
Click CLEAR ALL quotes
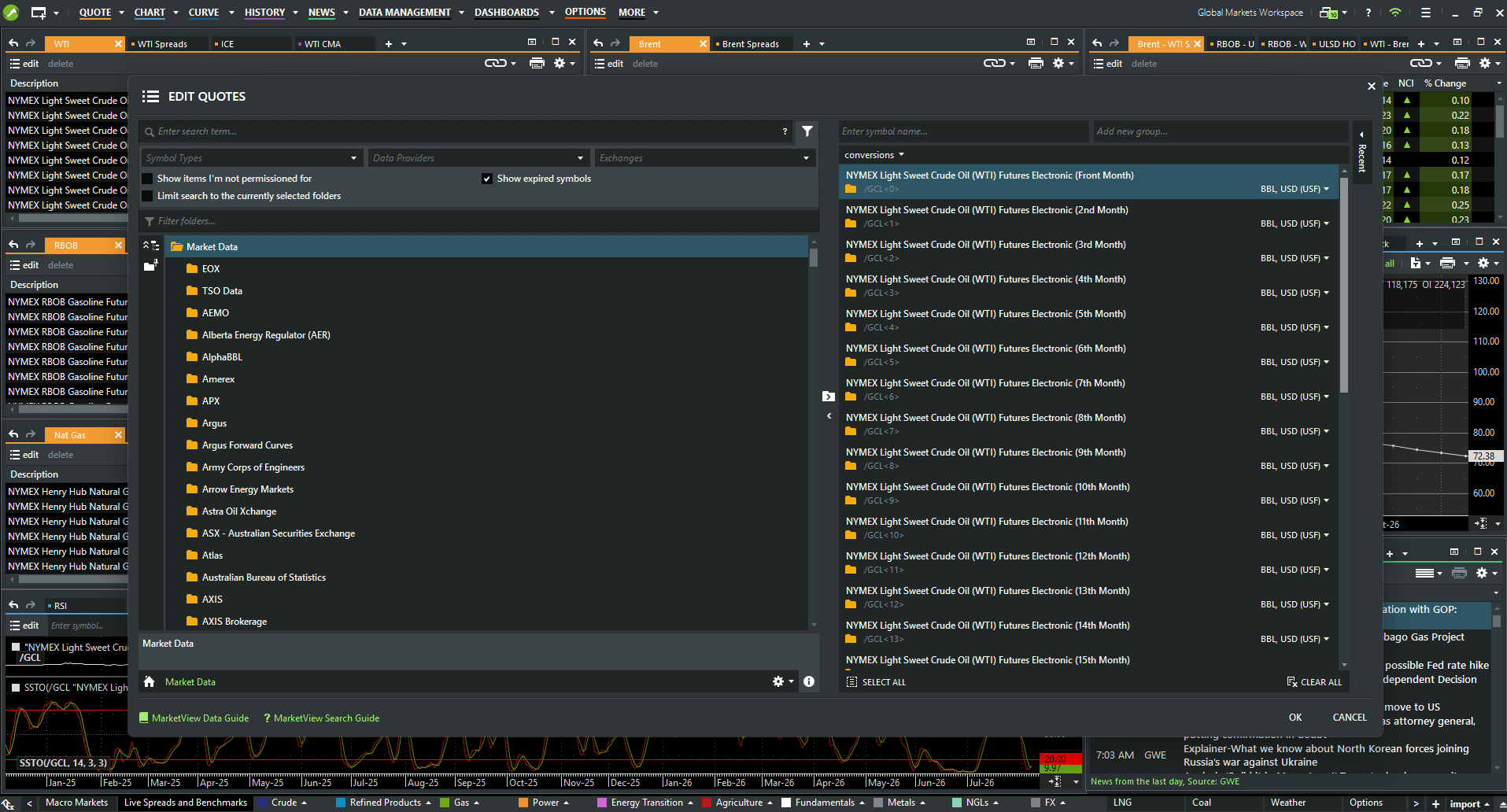pyautogui.click(x=1314, y=682)
